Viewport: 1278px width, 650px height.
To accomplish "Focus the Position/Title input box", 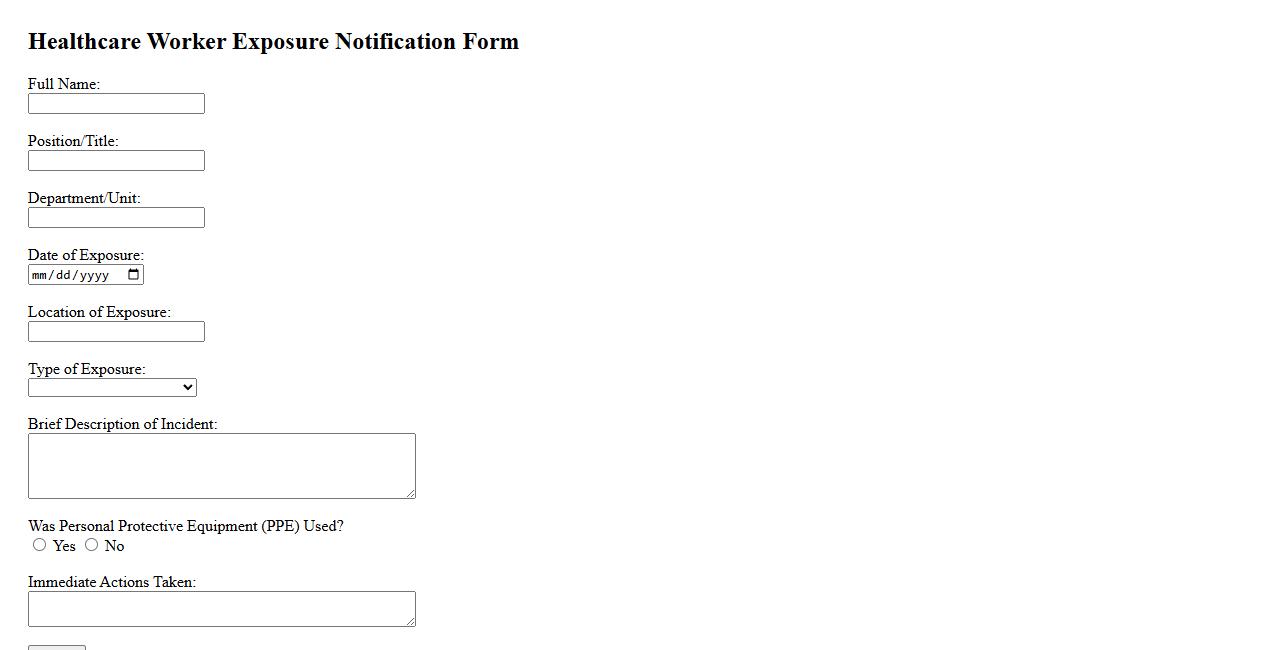I will pyautogui.click(x=116, y=161).
